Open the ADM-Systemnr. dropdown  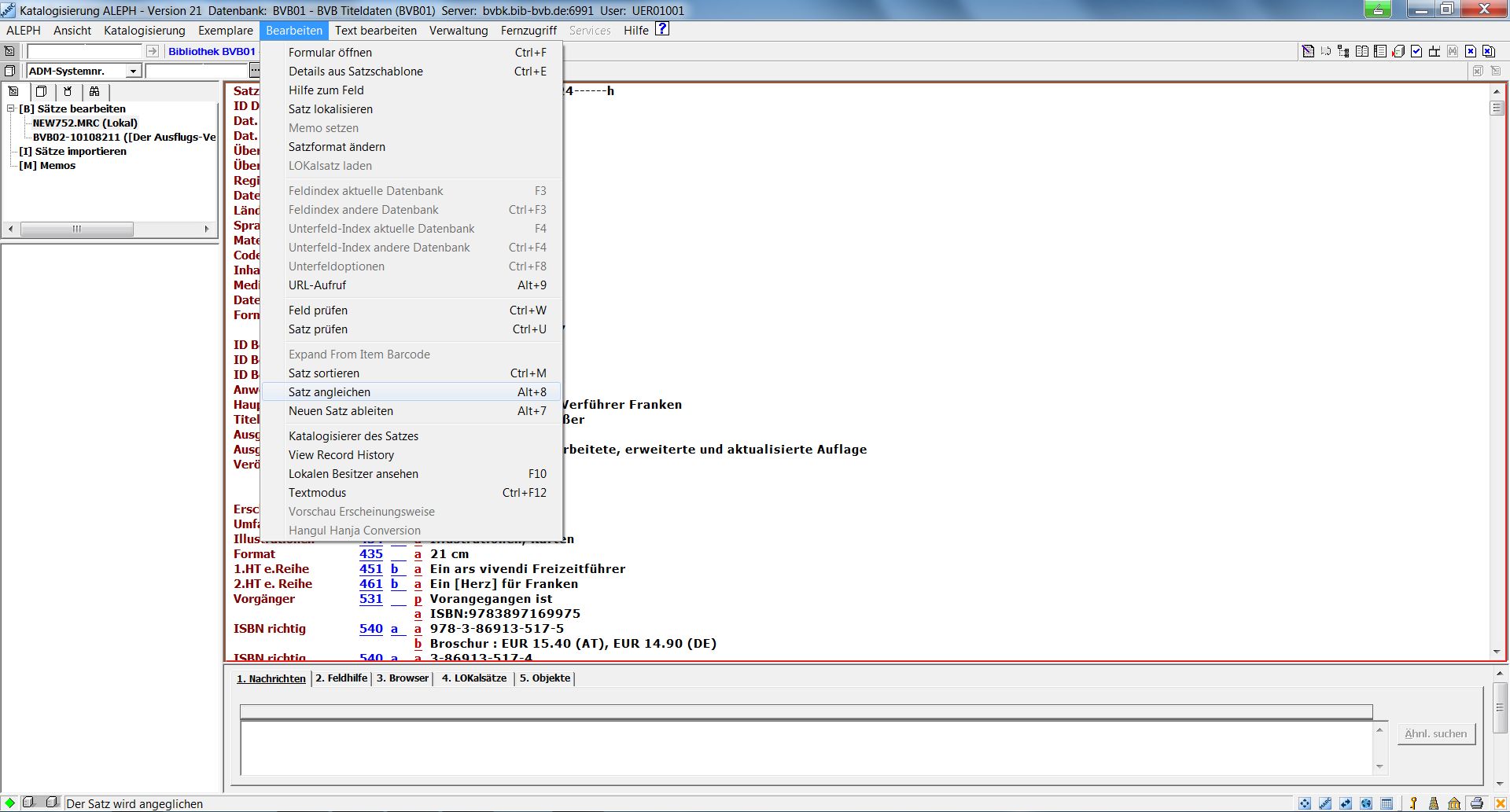(133, 71)
